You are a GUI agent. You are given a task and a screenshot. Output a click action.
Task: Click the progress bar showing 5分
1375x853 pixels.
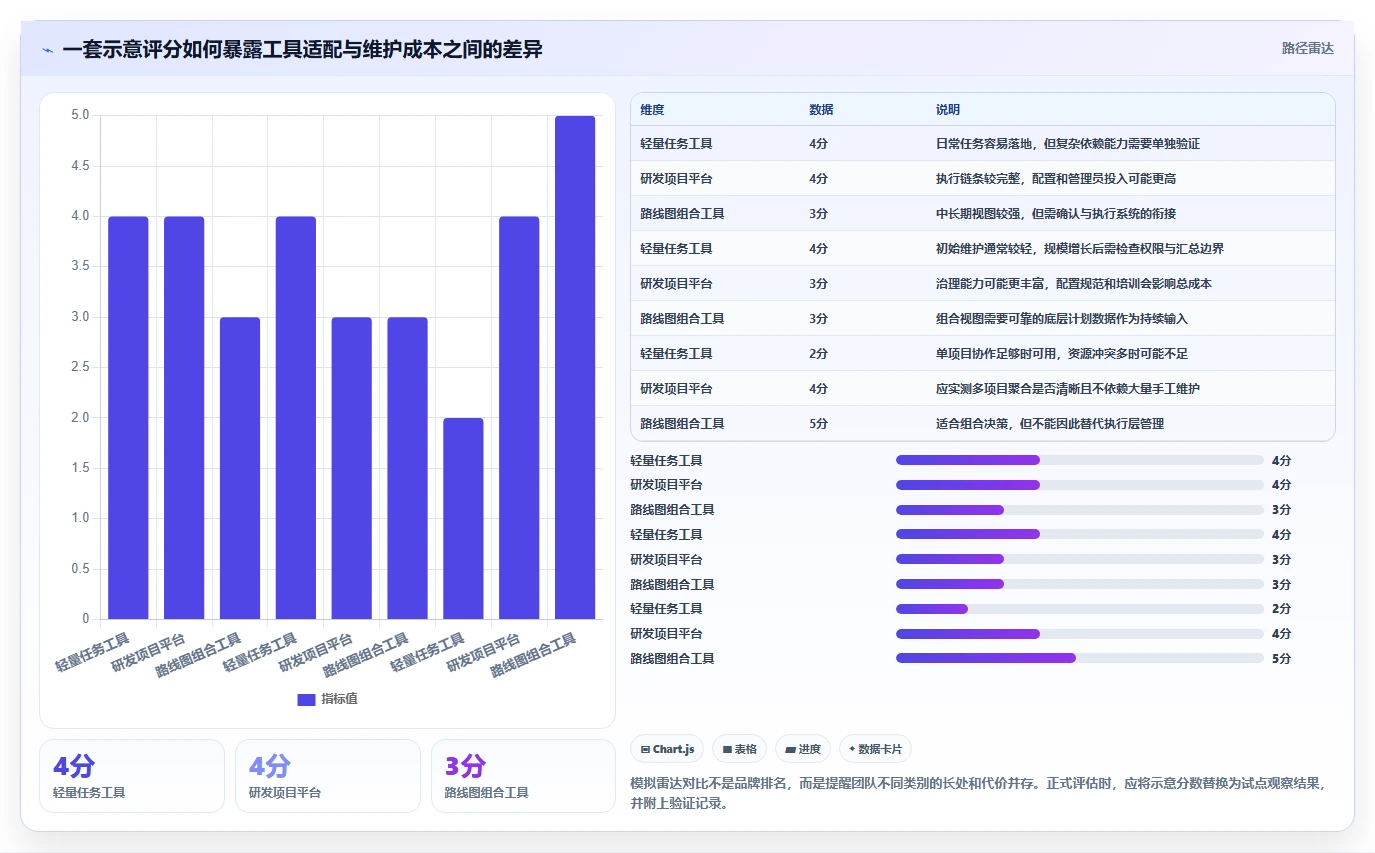(1080, 658)
